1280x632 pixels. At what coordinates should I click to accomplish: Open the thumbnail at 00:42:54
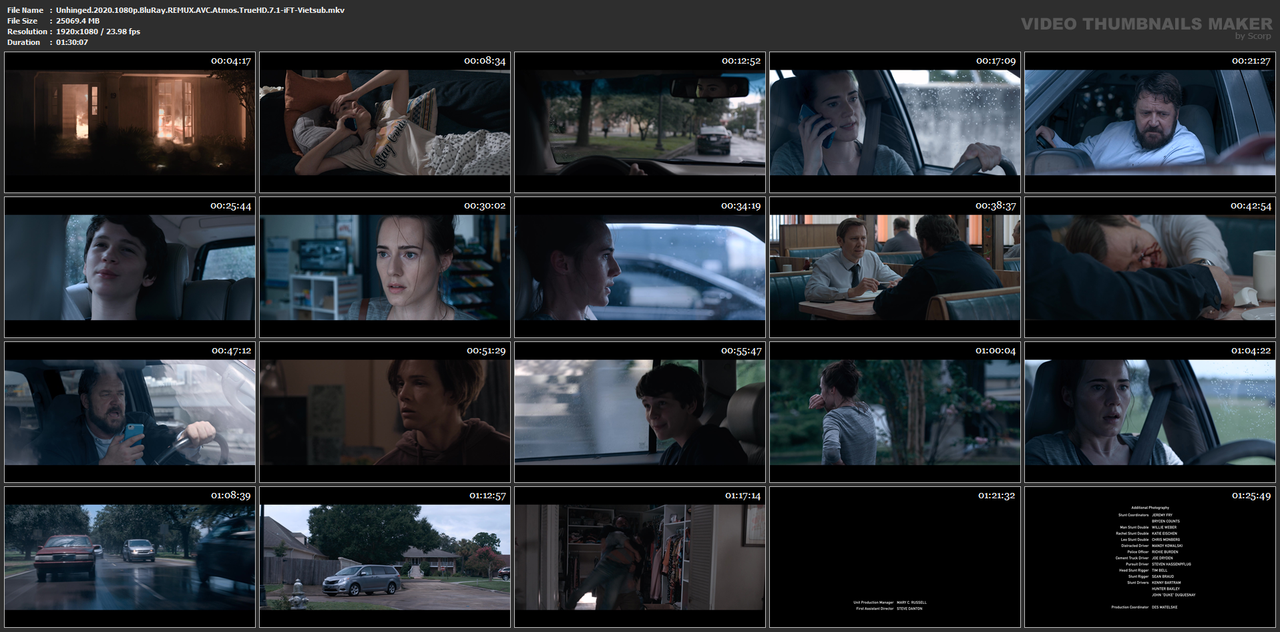pos(1150,267)
